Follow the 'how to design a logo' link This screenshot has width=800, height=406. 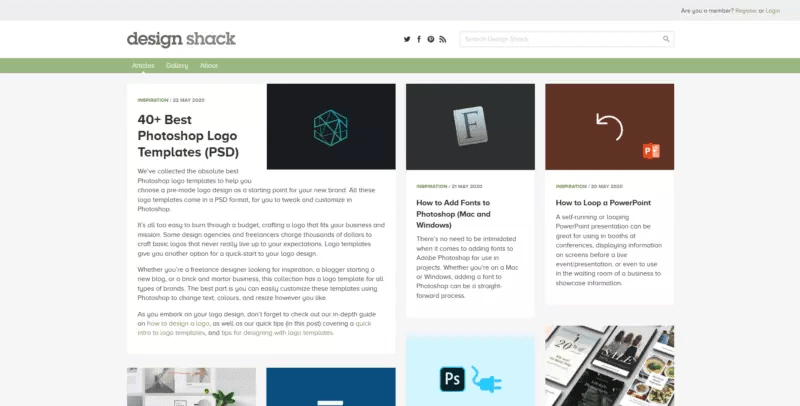179,323
